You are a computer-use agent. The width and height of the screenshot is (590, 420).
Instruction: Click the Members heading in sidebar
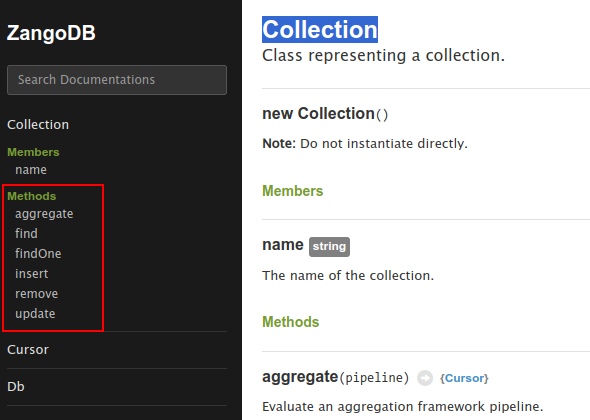pos(33,152)
